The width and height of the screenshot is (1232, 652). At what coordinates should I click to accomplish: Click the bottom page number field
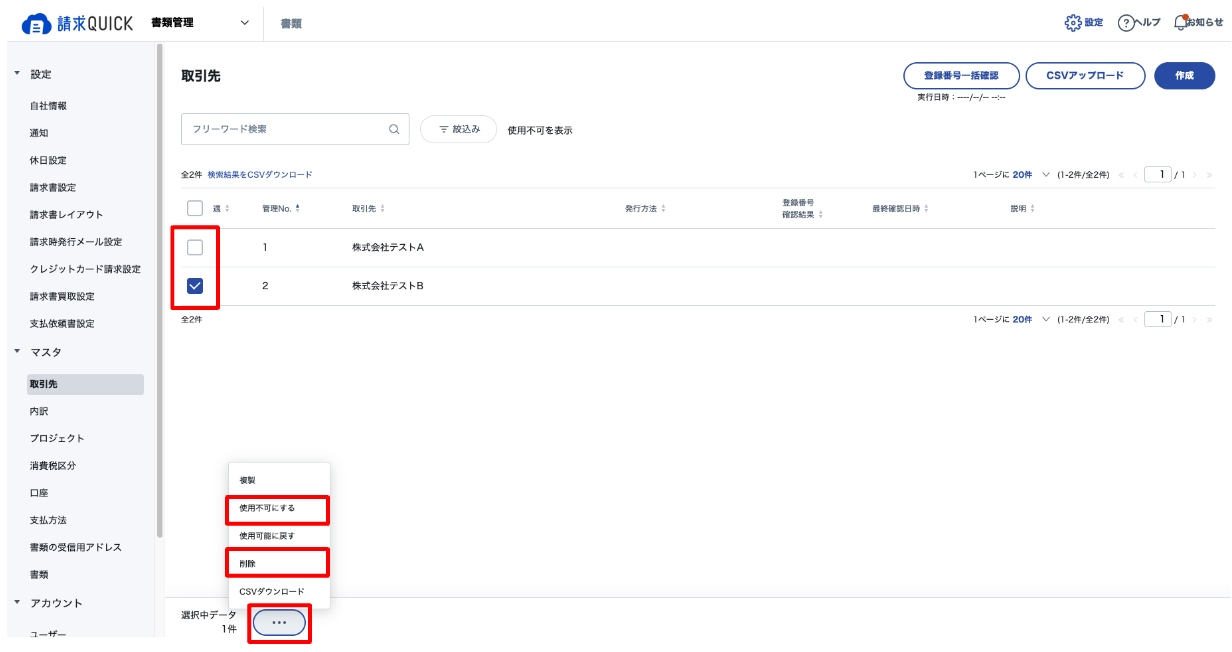[1158, 319]
